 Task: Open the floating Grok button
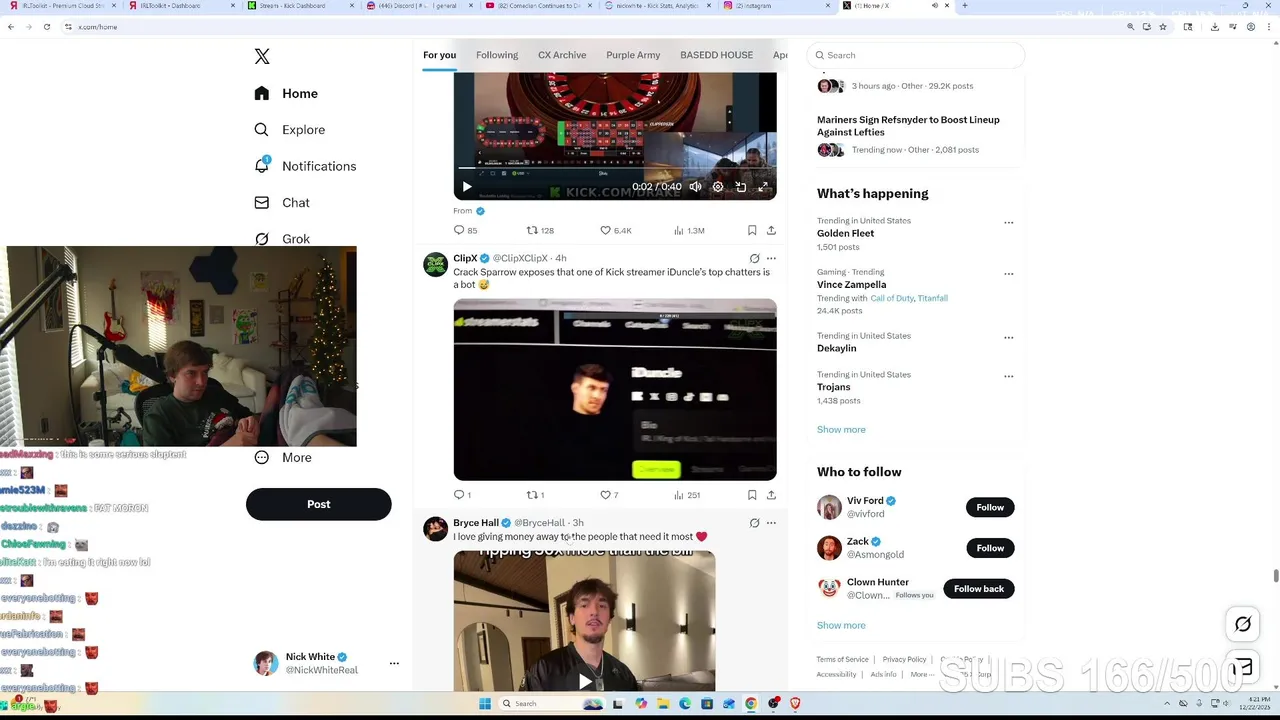click(x=1243, y=624)
